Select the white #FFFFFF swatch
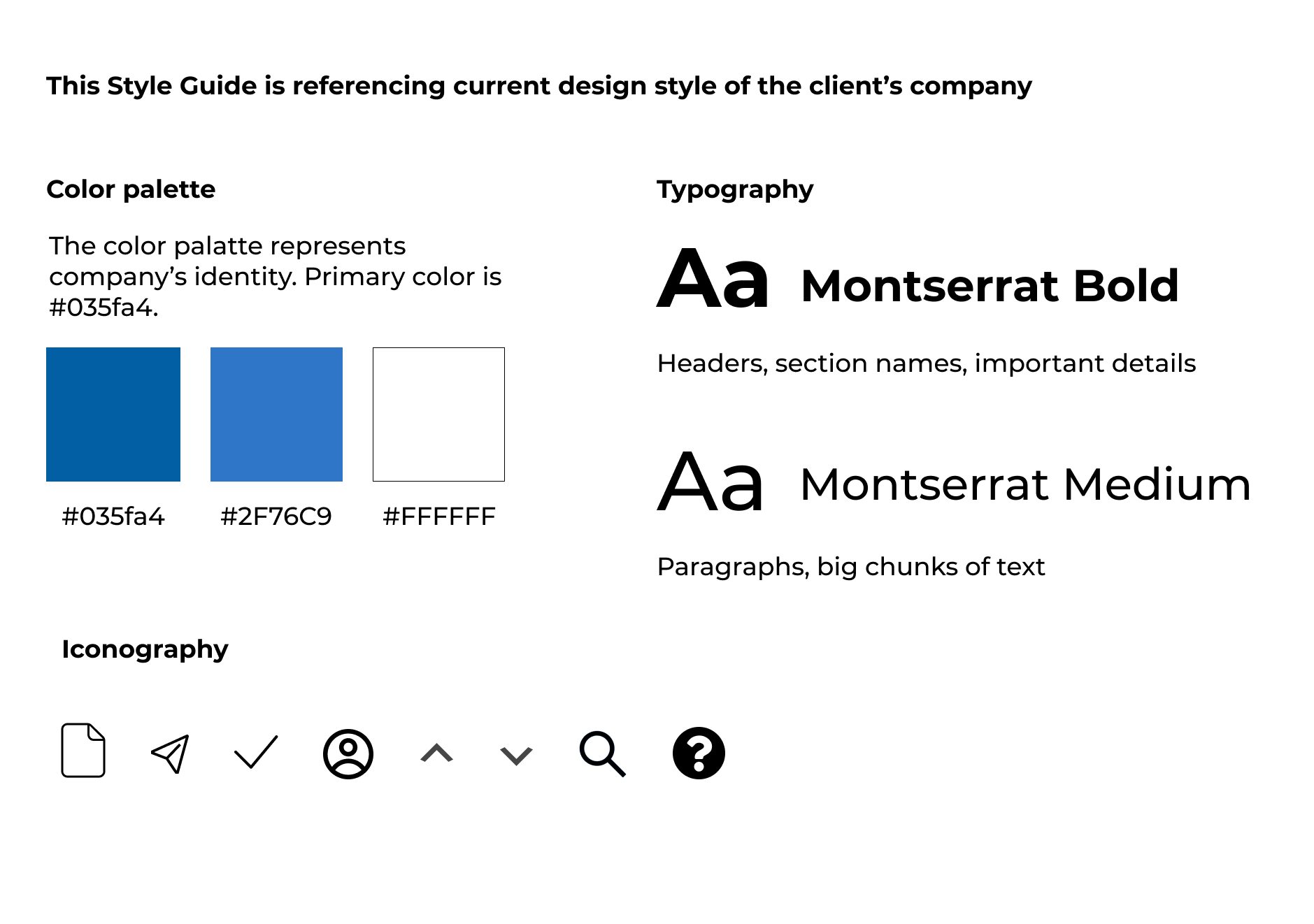Image resolution: width=1314 pixels, height=924 pixels. 438,414
